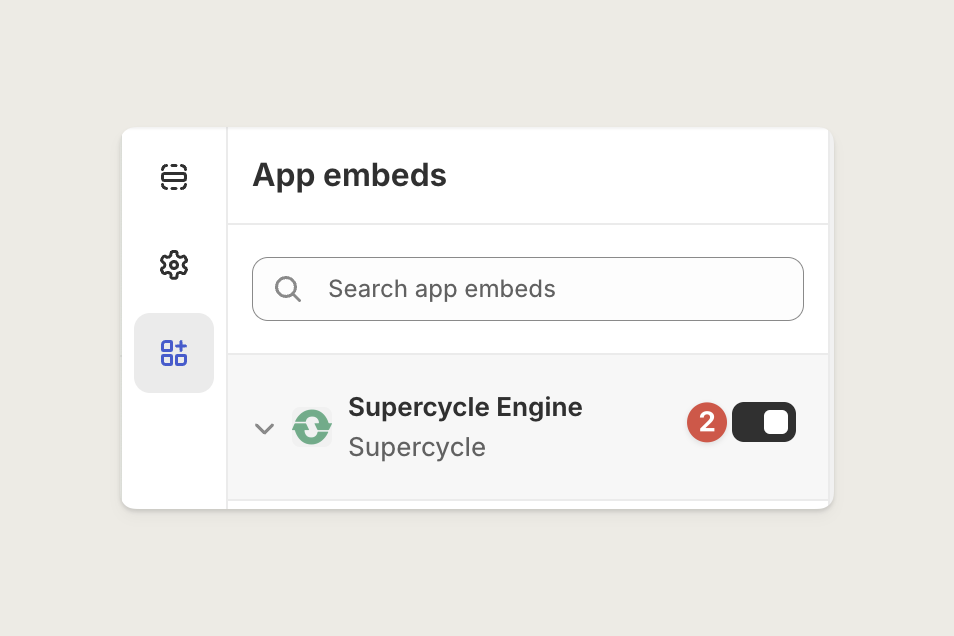Screen dimensions: 954x636
Task: Select the App embeds sidebar icon
Action: tap(174, 353)
